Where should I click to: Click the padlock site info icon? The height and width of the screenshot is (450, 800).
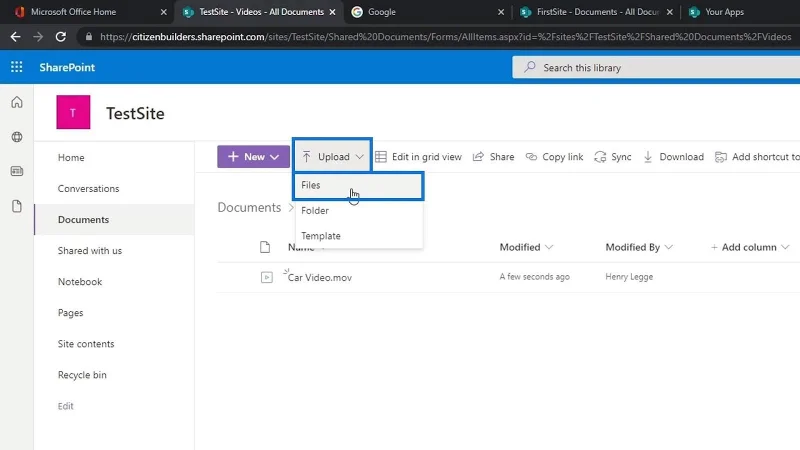tap(89, 37)
